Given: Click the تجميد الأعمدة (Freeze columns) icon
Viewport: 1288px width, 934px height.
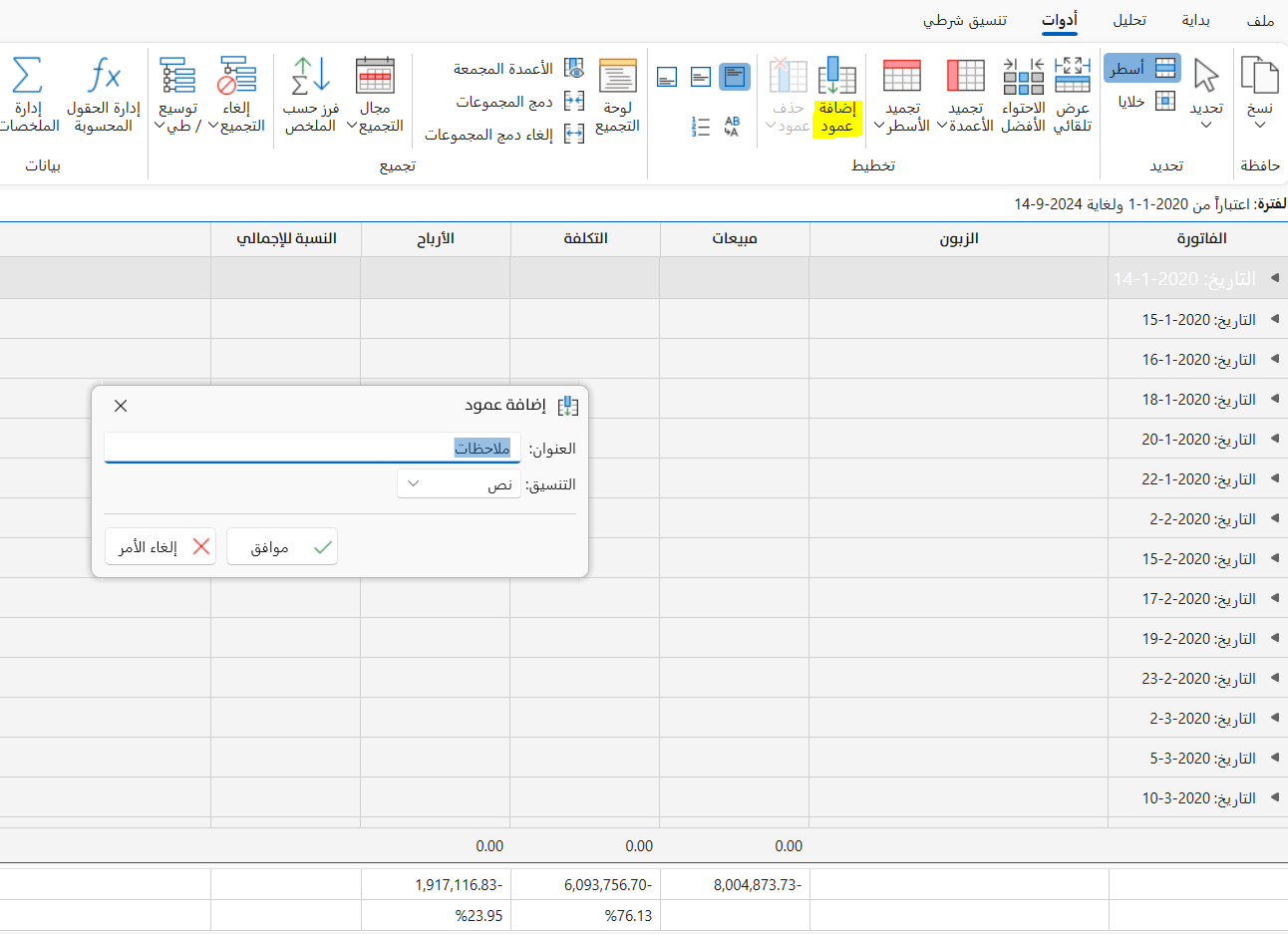Looking at the screenshot, I should point(965,78).
